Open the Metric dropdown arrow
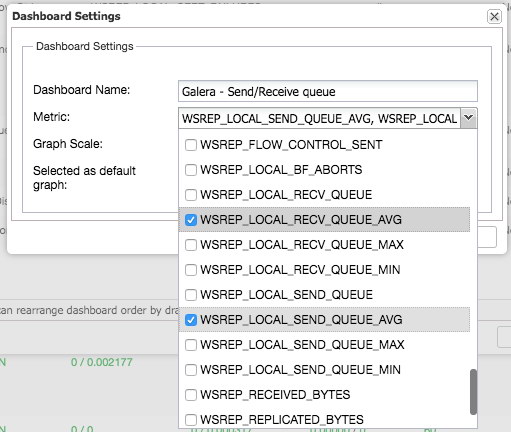This screenshot has height=432, width=511. [469, 118]
